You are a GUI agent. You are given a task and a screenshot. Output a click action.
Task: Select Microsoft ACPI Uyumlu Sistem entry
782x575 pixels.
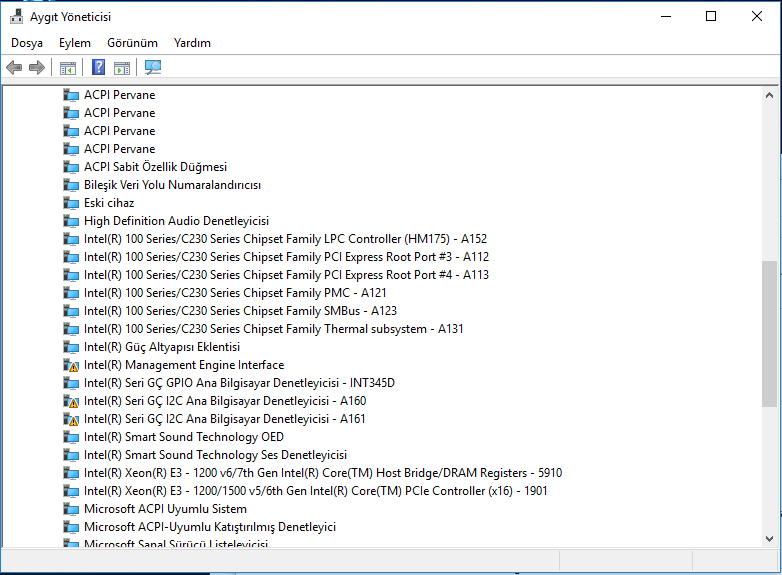pos(166,509)
